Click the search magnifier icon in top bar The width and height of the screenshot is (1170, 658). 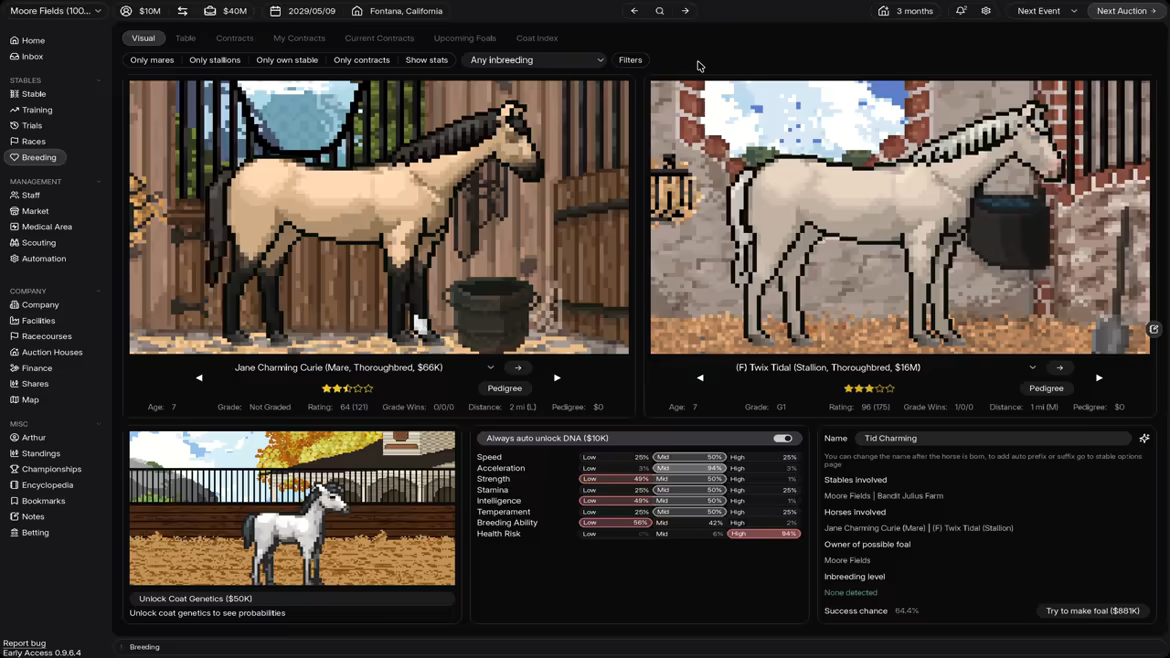tap(660, 11)
